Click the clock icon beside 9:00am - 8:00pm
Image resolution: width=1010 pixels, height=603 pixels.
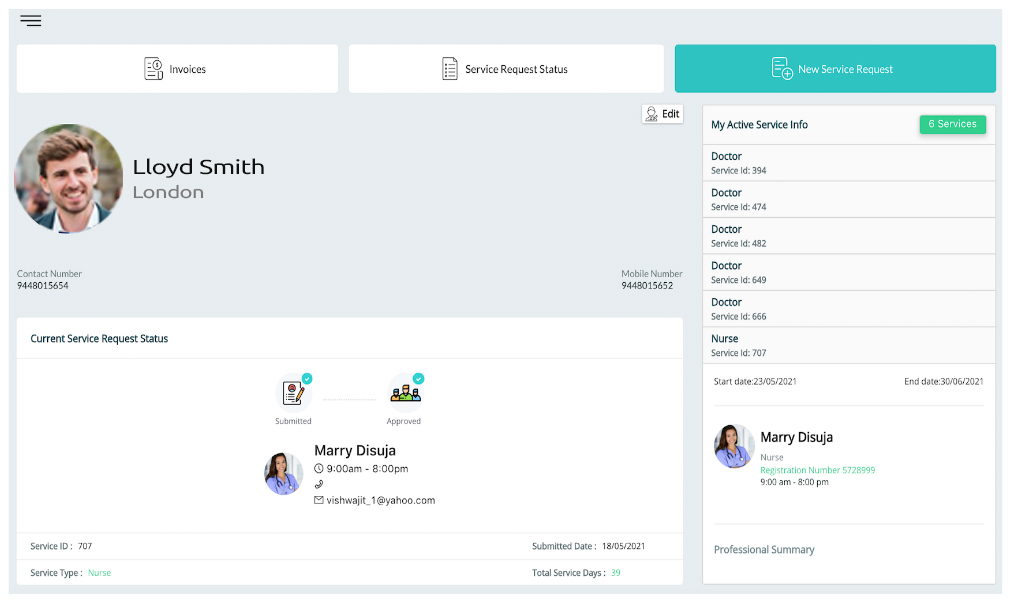point(319,468)
